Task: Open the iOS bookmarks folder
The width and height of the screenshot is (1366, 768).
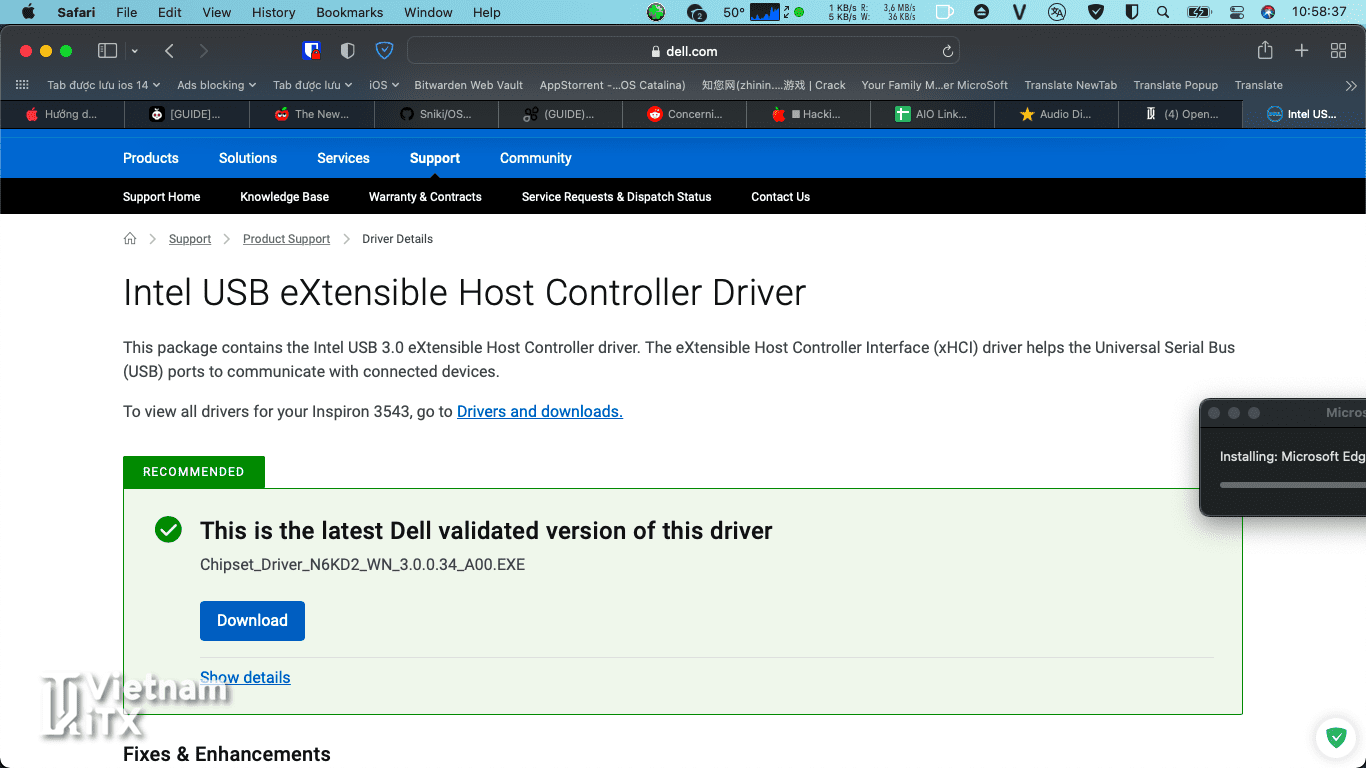Action: click(x=383, y=85)
